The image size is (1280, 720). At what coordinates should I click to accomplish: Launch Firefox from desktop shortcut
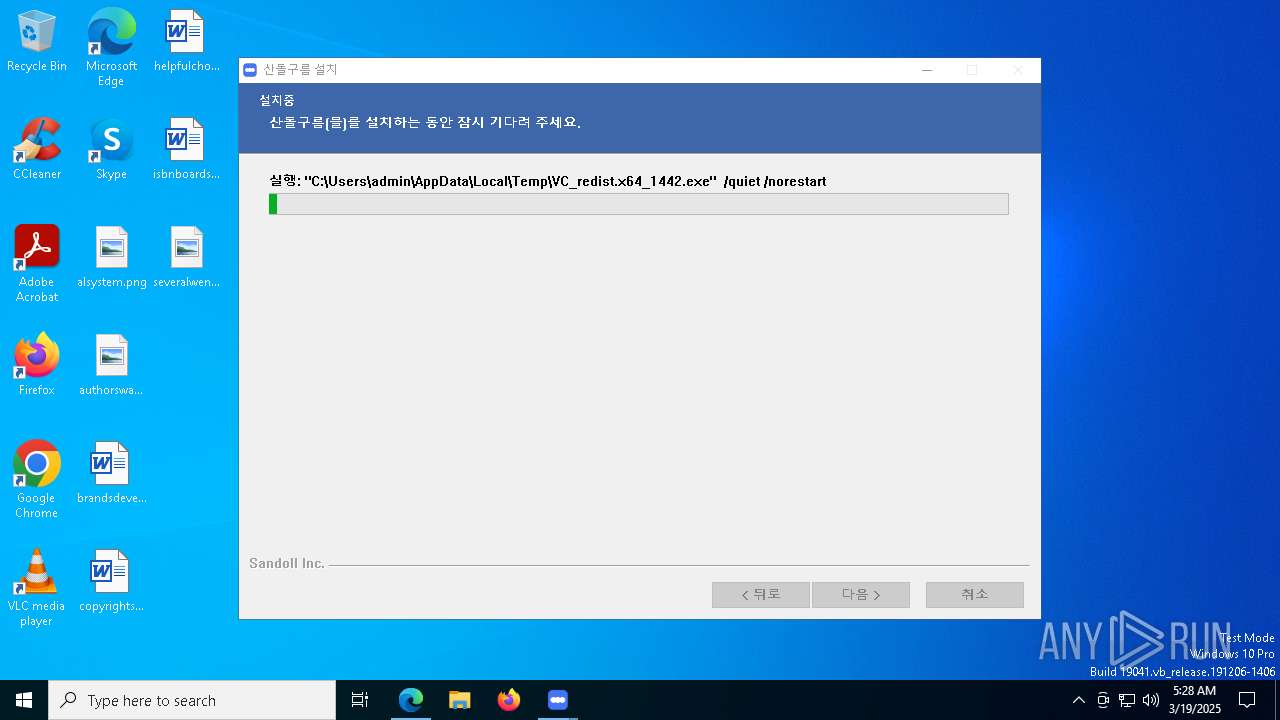tap(37, 365)
